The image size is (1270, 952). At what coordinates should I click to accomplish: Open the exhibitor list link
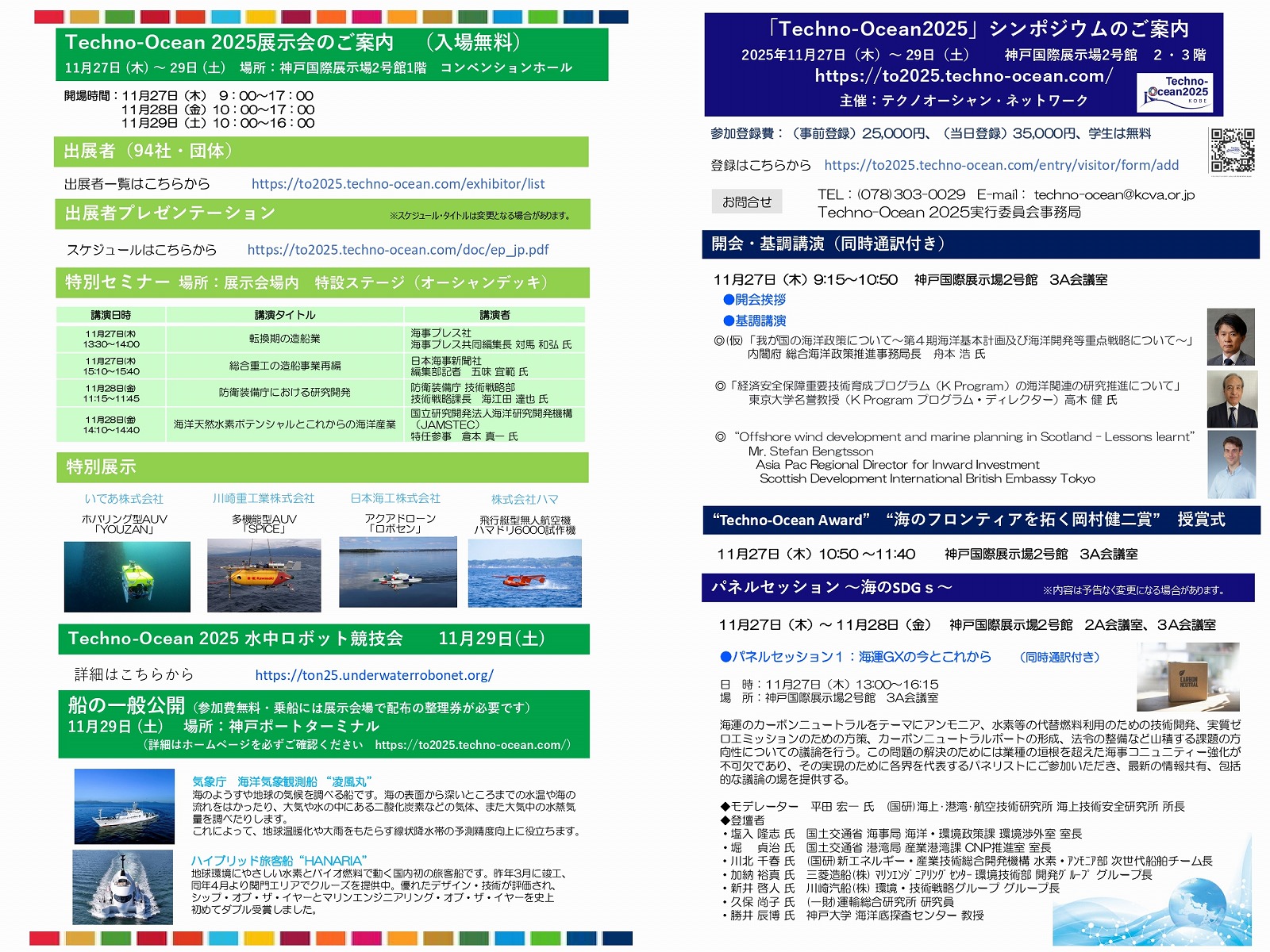pyautogui.click(x=398, y=184)
